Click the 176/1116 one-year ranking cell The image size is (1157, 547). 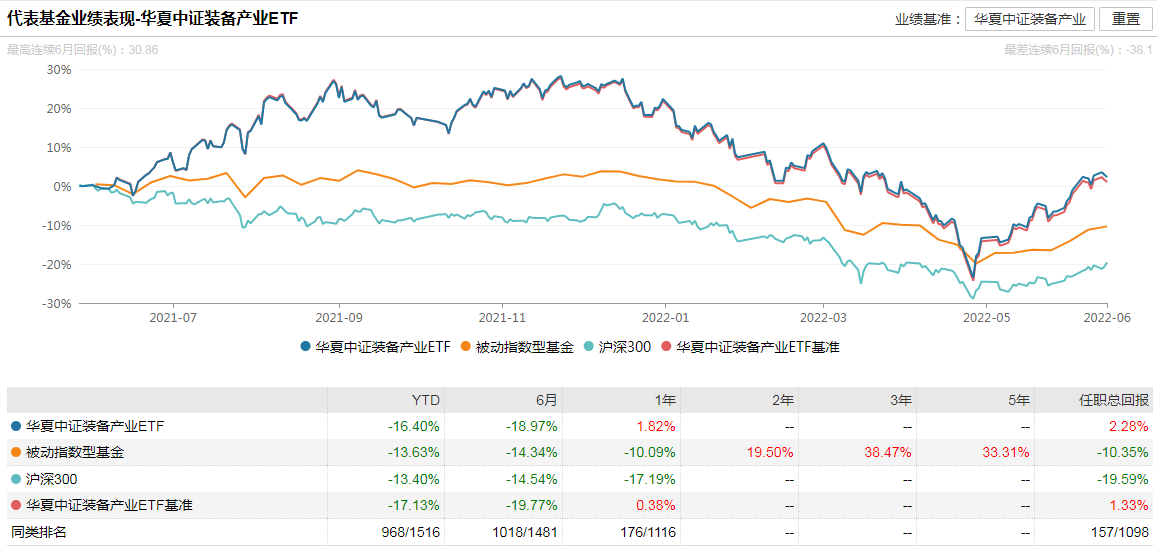click(x=646, y=532)
